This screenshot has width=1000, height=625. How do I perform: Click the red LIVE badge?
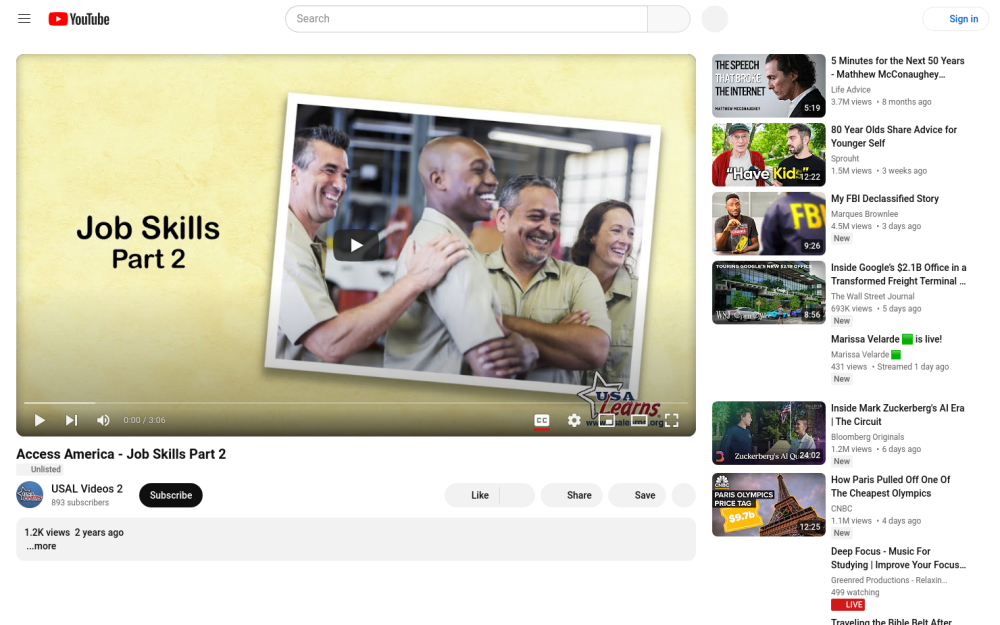(848, 605)
